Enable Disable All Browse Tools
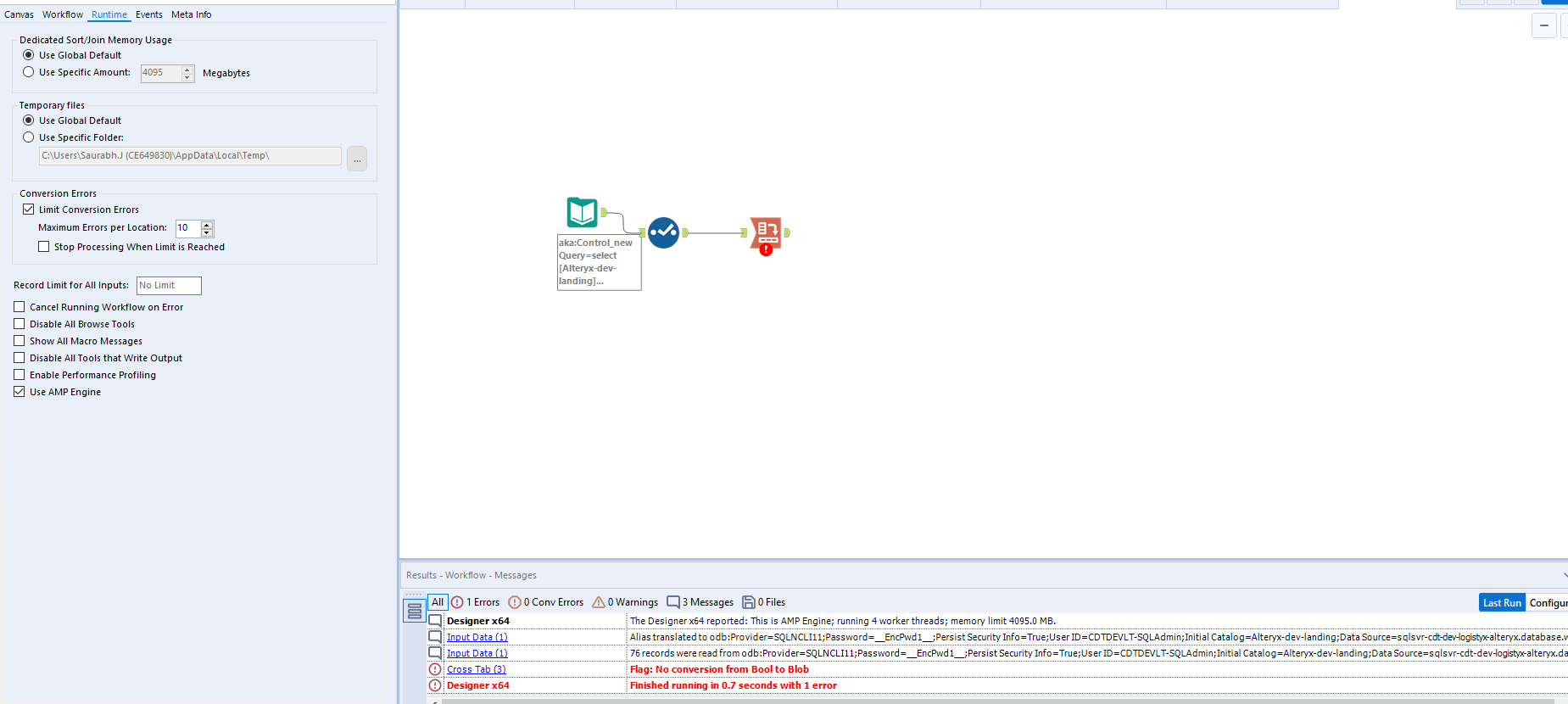The image size is (1568, 704). point(20,324)
